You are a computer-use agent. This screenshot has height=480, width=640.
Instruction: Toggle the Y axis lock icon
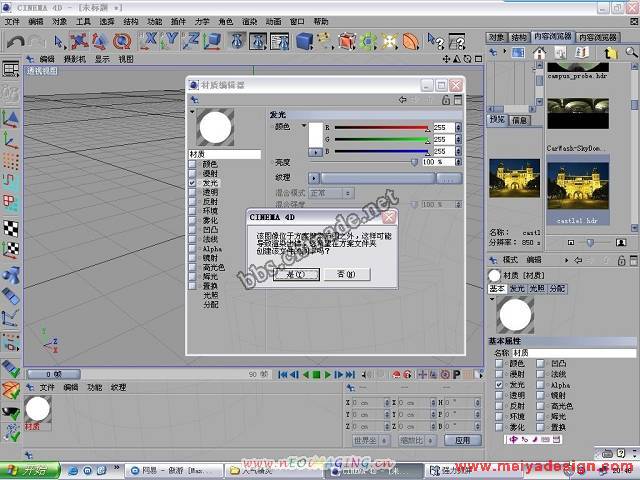pos(169,42)
